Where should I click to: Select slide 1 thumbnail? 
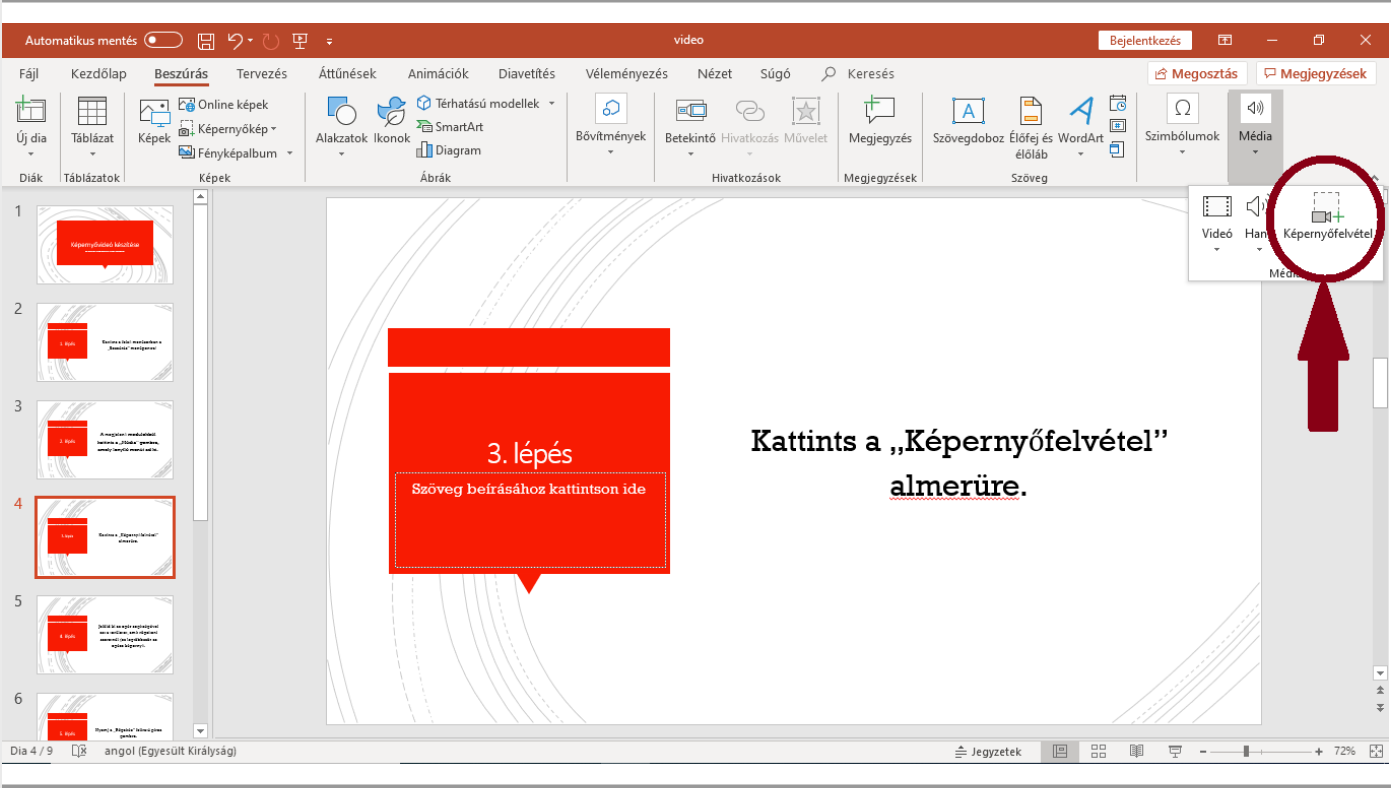[x=105, y=245]
